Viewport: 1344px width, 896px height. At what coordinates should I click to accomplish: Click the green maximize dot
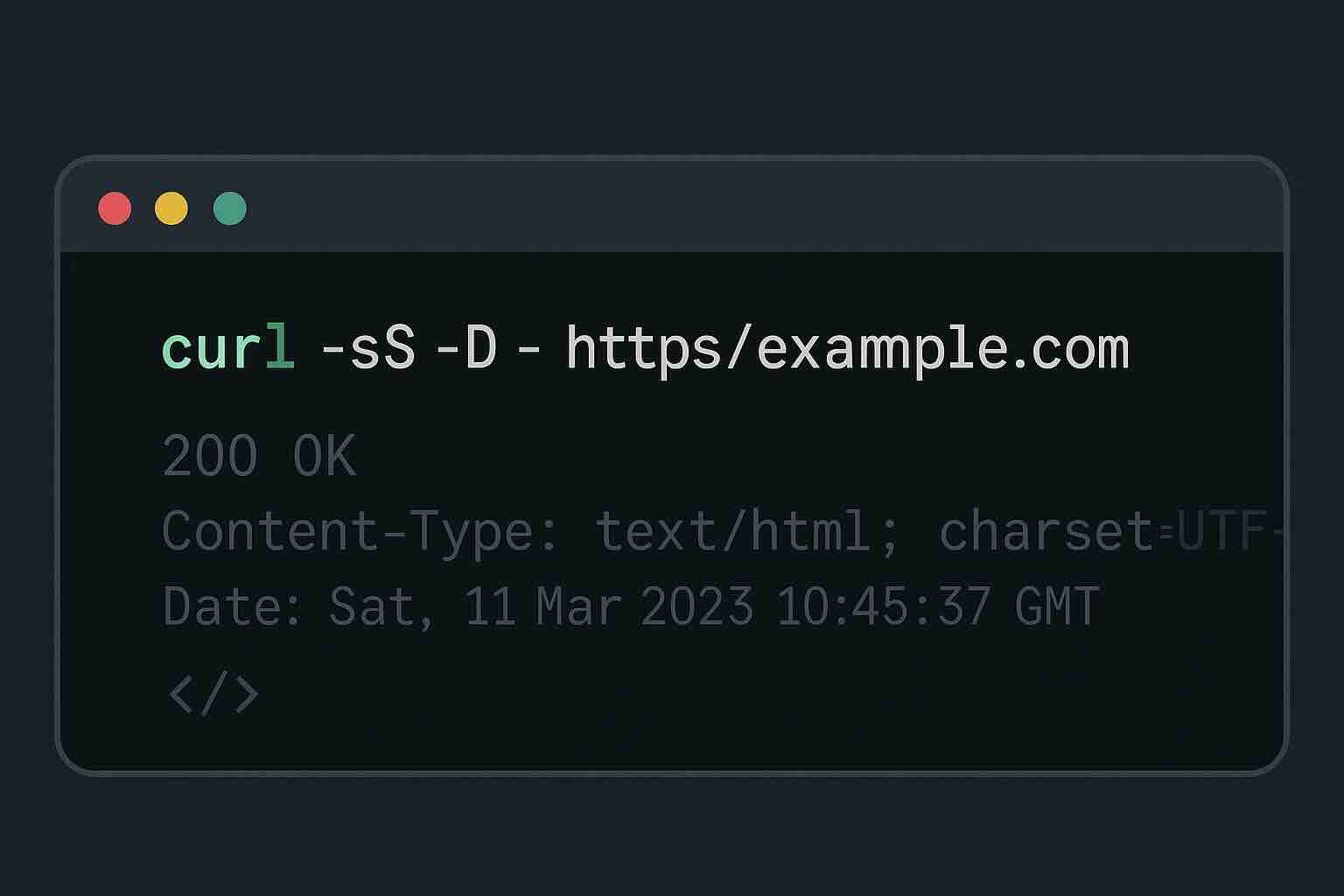coord(230,209)
